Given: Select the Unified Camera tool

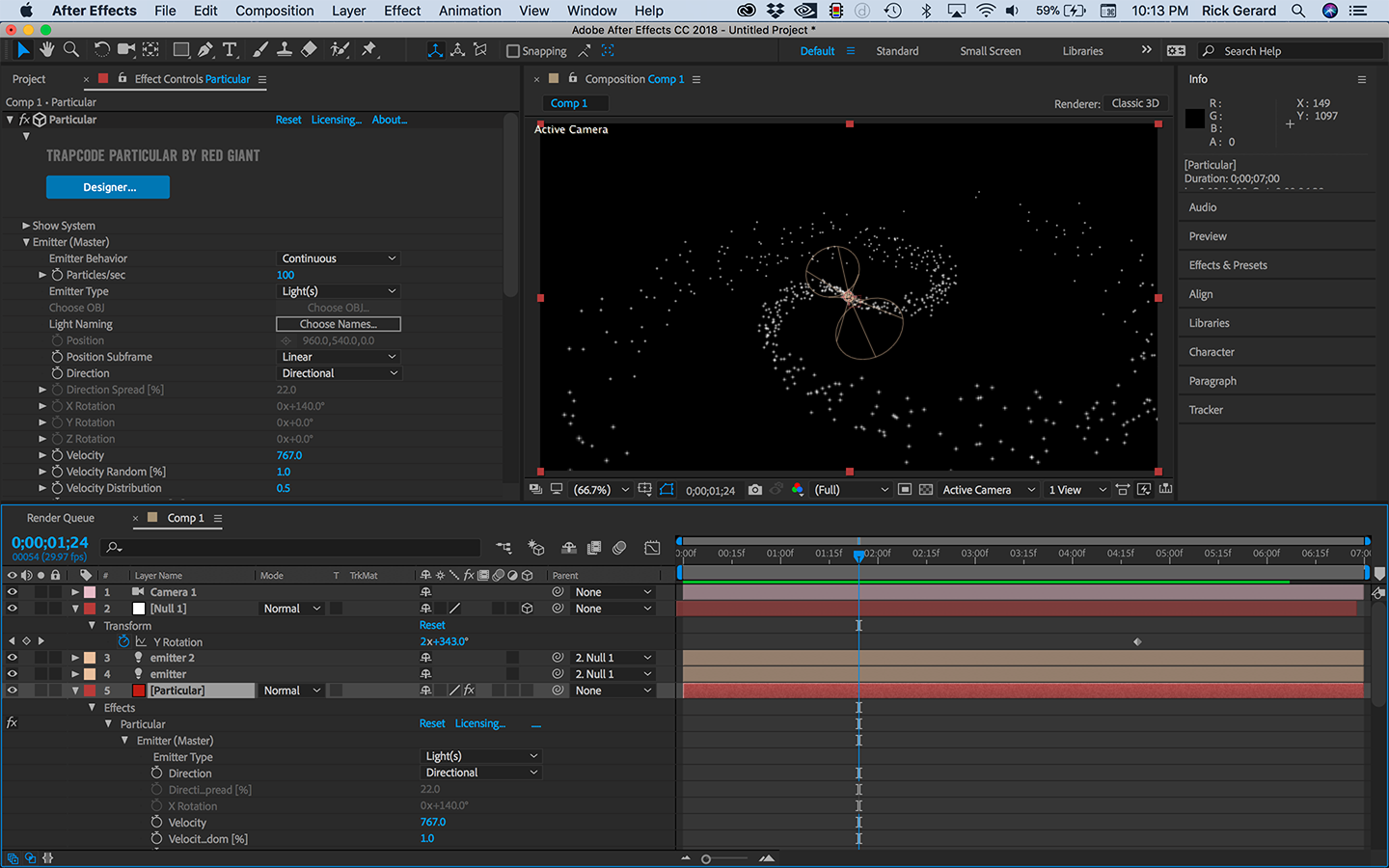Looking at the screenshot, I should pyautogui.click(x=126, y=50).
